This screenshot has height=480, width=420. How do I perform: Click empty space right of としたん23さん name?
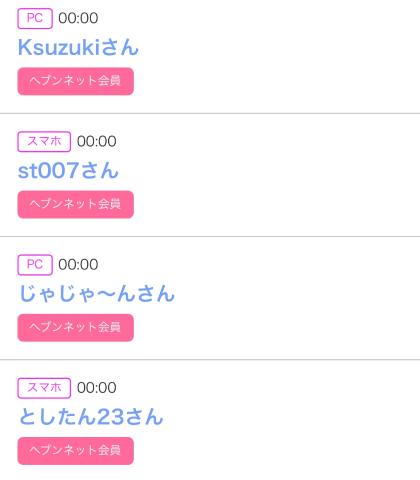click(x=292, y=417)
